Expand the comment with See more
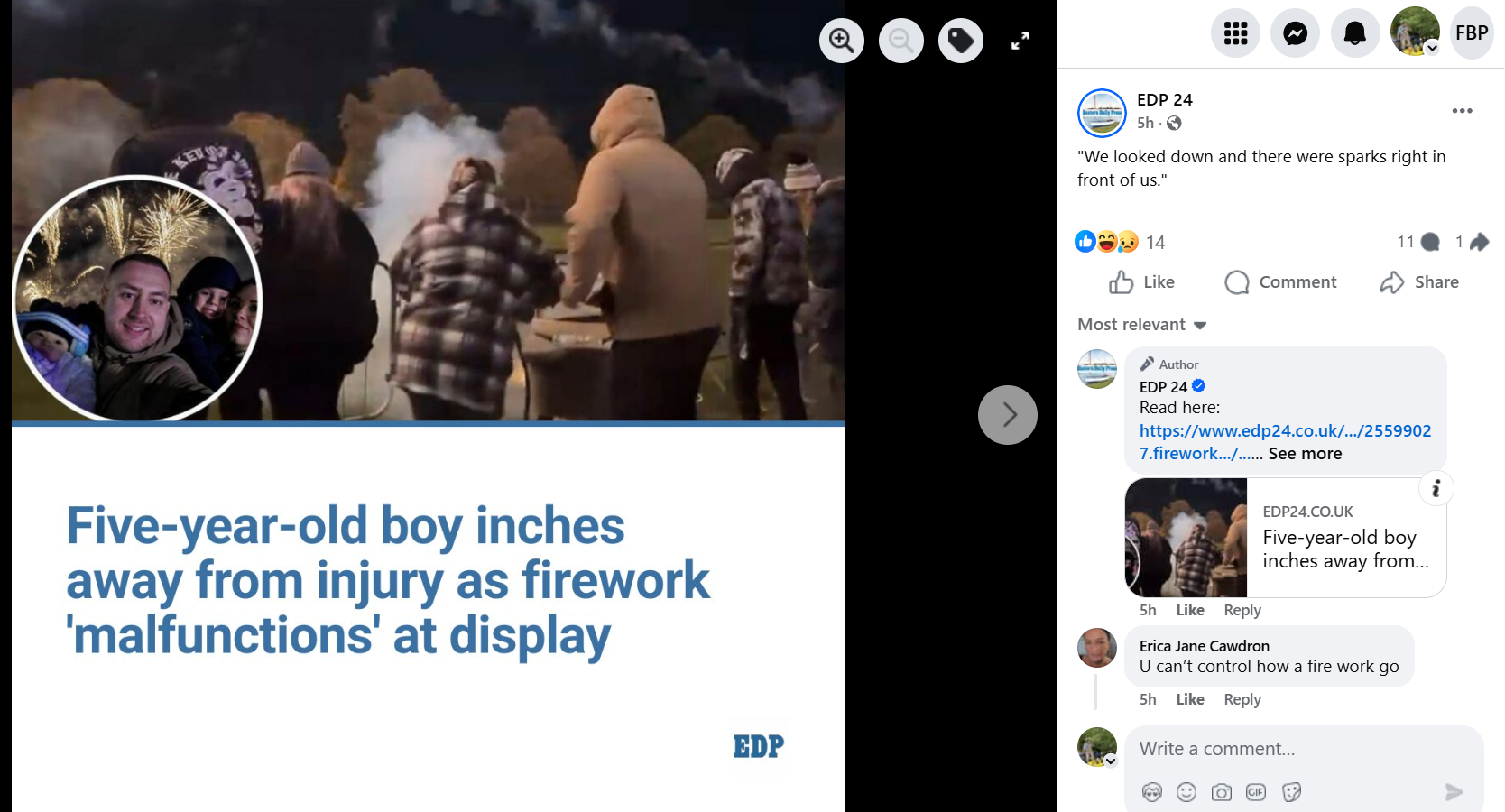Image resolution: width=1505 pixels, height=812 pixels. tap(1305, 454)
